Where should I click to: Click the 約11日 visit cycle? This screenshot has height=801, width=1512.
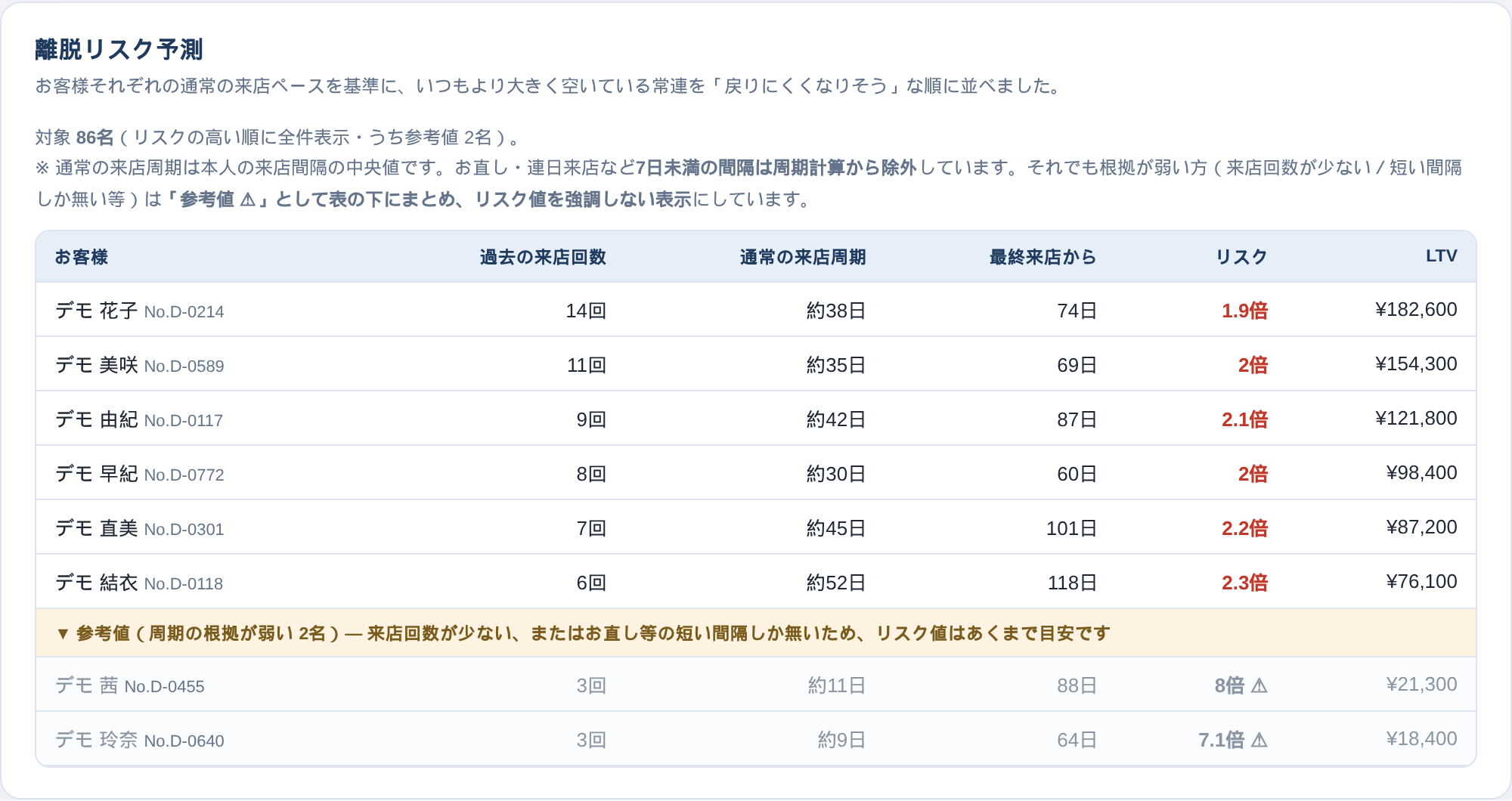[x=836, y=685]
